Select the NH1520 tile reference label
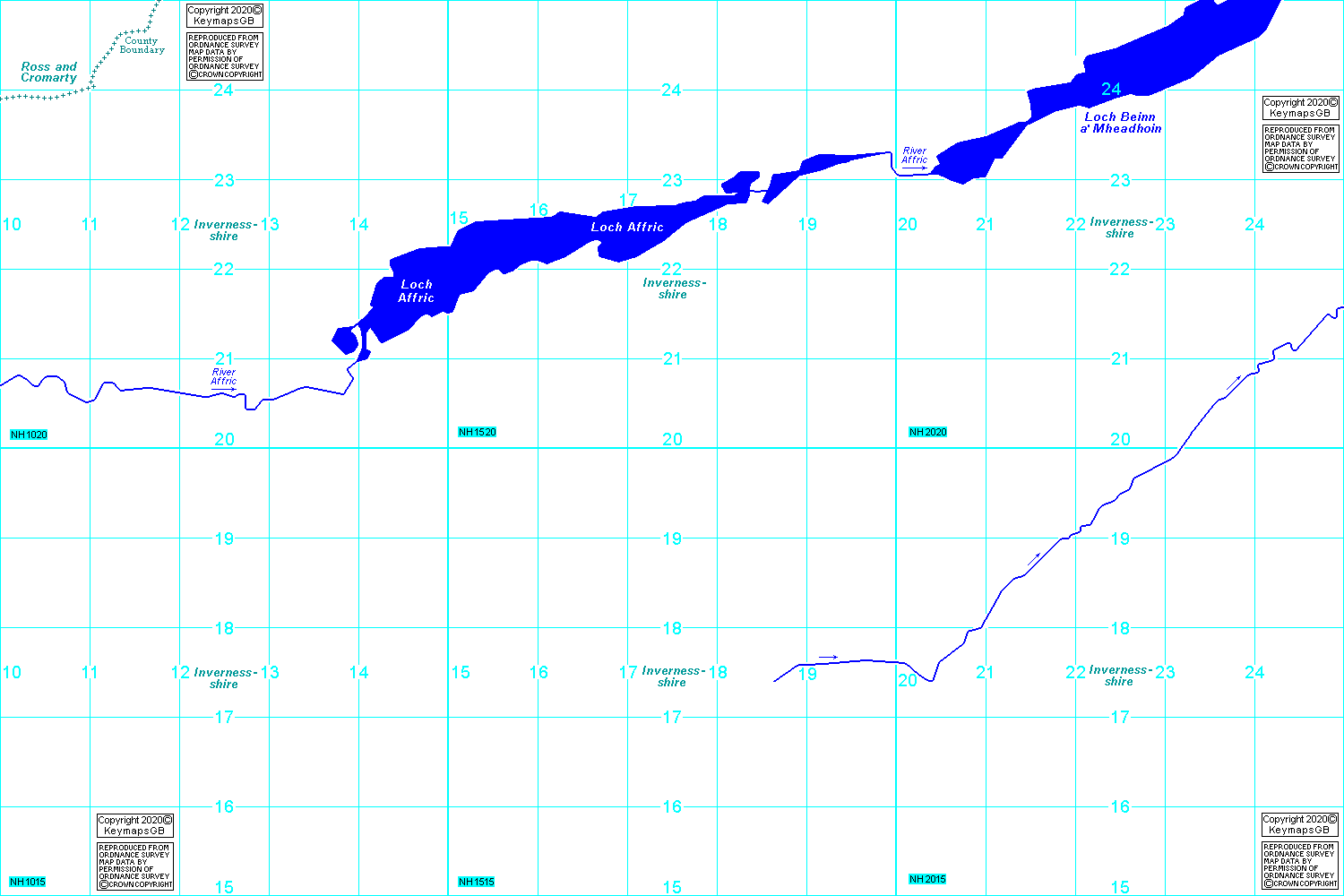1344x896 pixels. (477, 432)
